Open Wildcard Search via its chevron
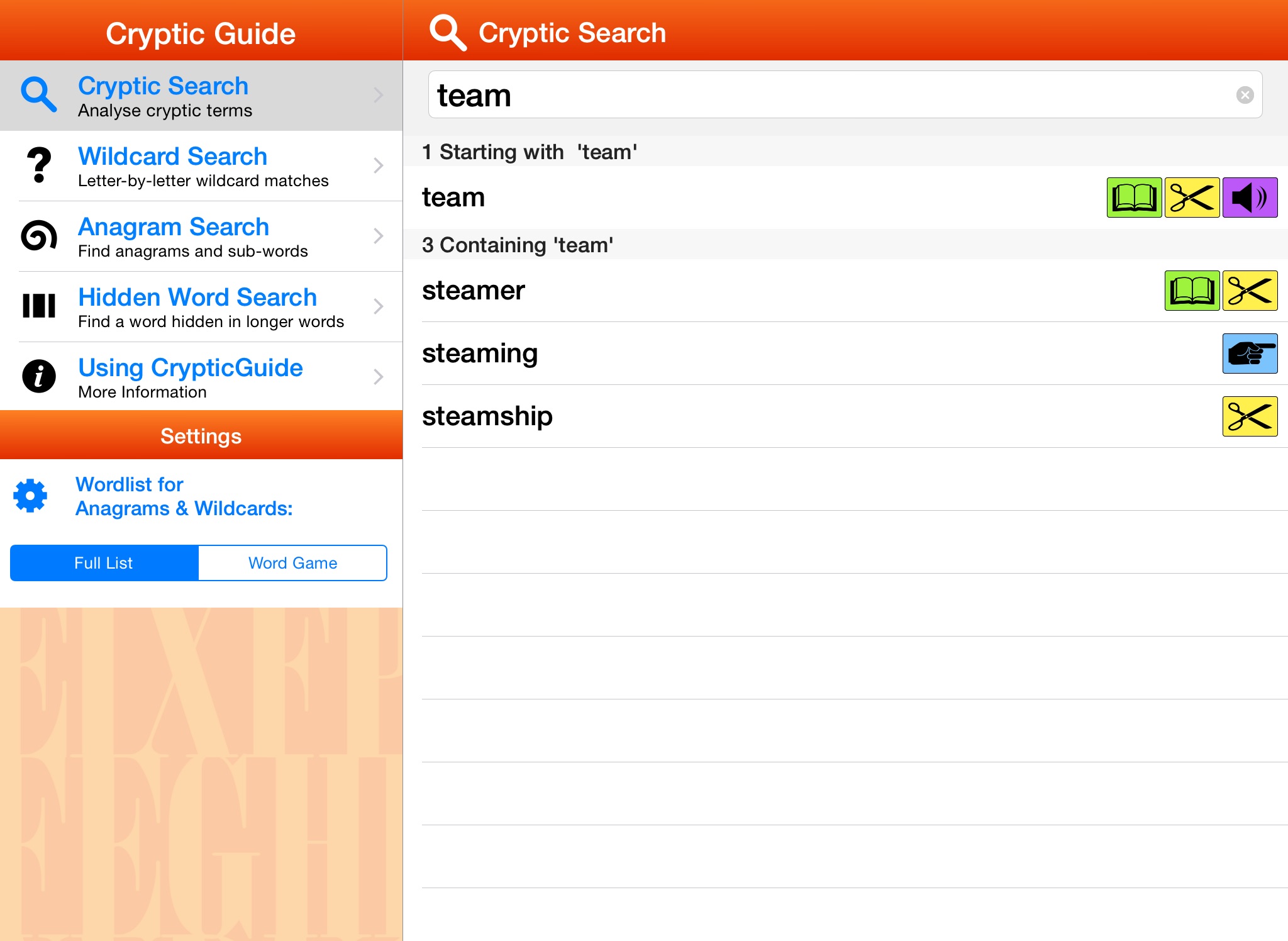 coord(378,165)
